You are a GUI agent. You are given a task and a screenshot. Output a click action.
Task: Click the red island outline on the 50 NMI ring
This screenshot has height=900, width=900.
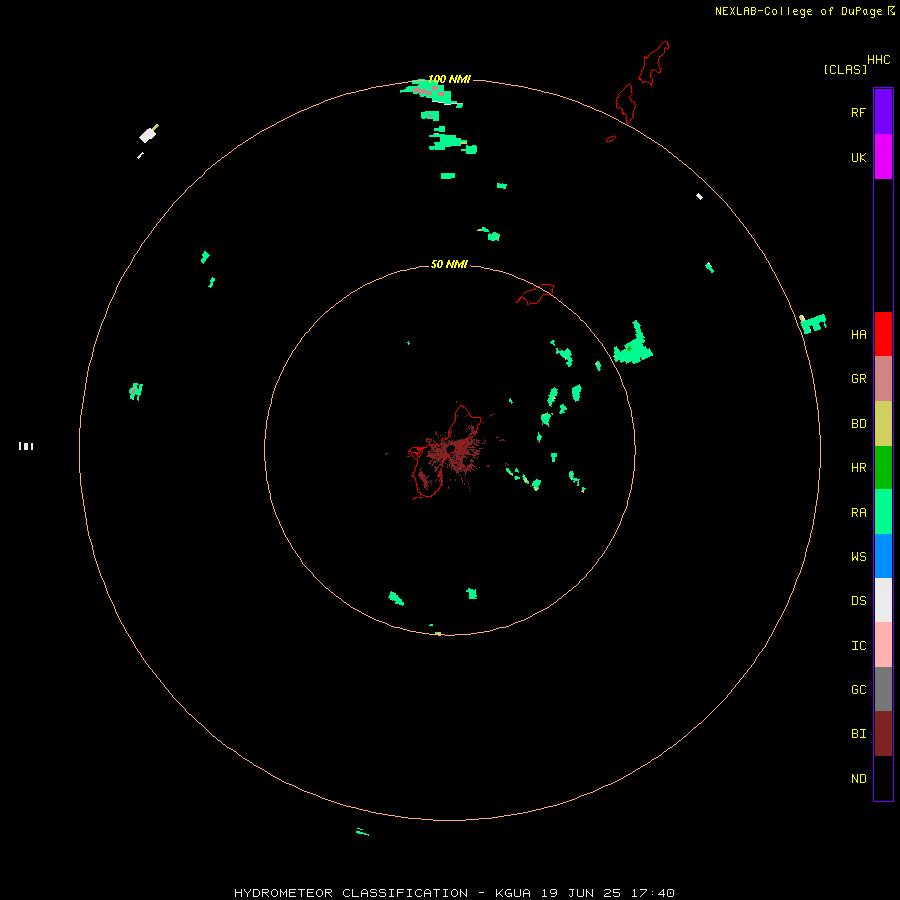(536, 293)
